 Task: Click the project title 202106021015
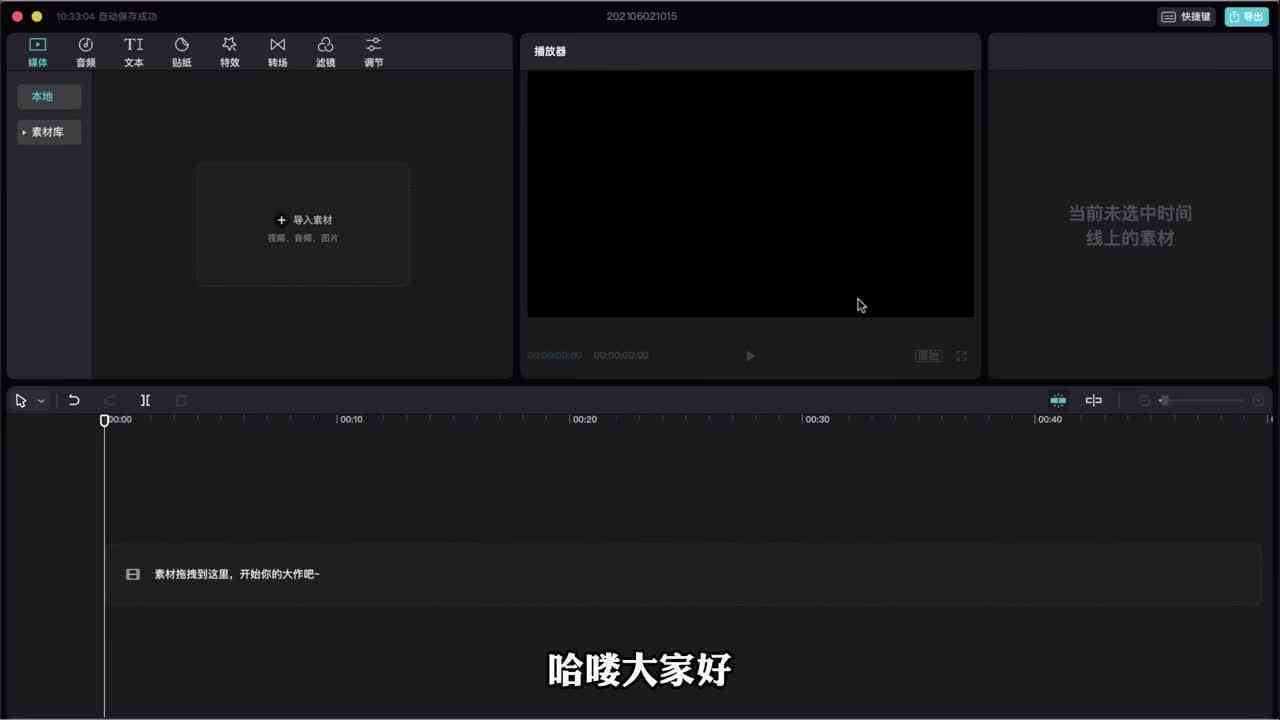(641, 17)
